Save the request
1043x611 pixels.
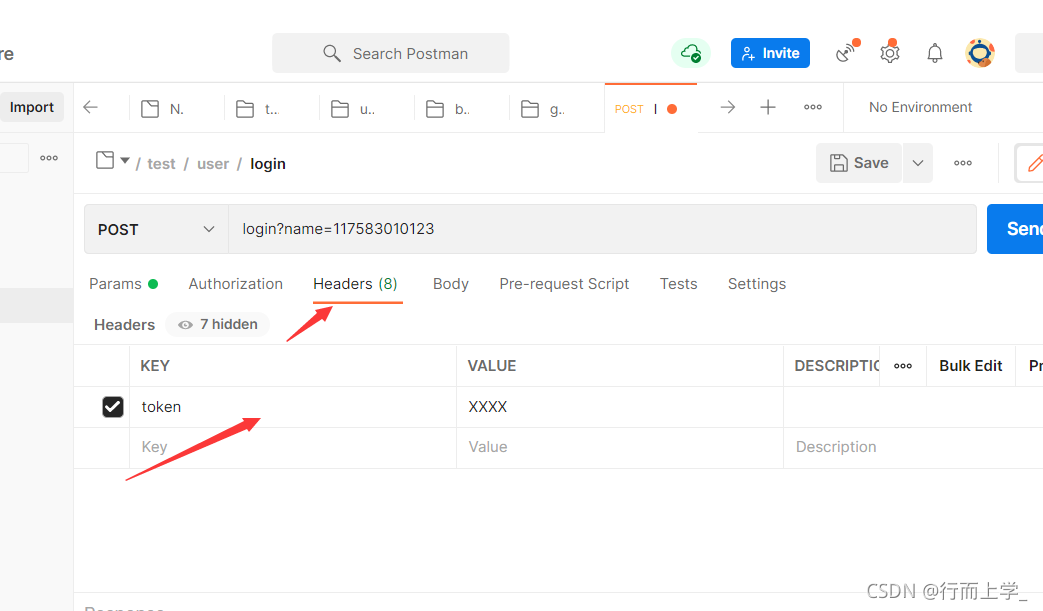(859, 163)
